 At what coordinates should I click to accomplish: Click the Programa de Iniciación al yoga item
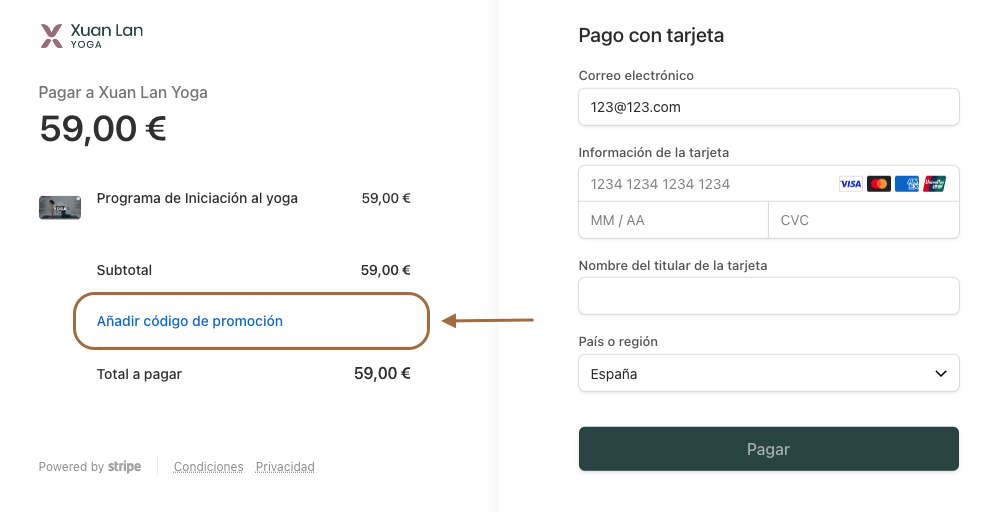coord(197,198)
